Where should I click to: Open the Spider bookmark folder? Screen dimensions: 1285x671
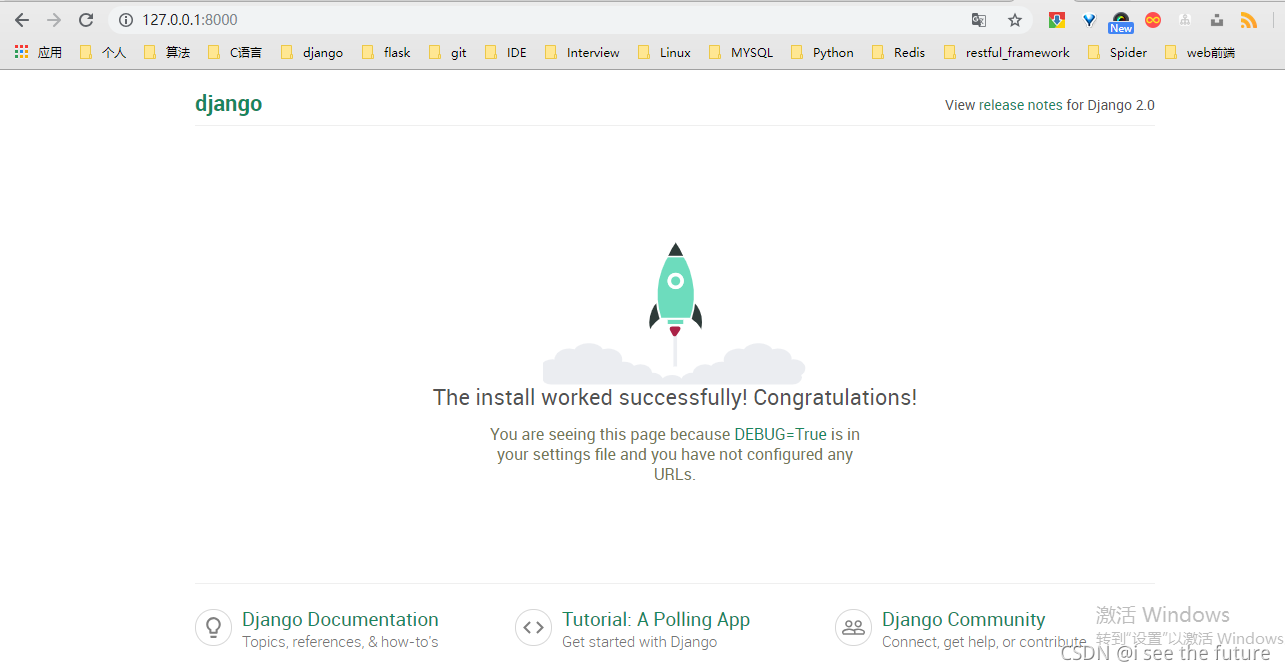pyautogui.click(x=1118, y=52)
